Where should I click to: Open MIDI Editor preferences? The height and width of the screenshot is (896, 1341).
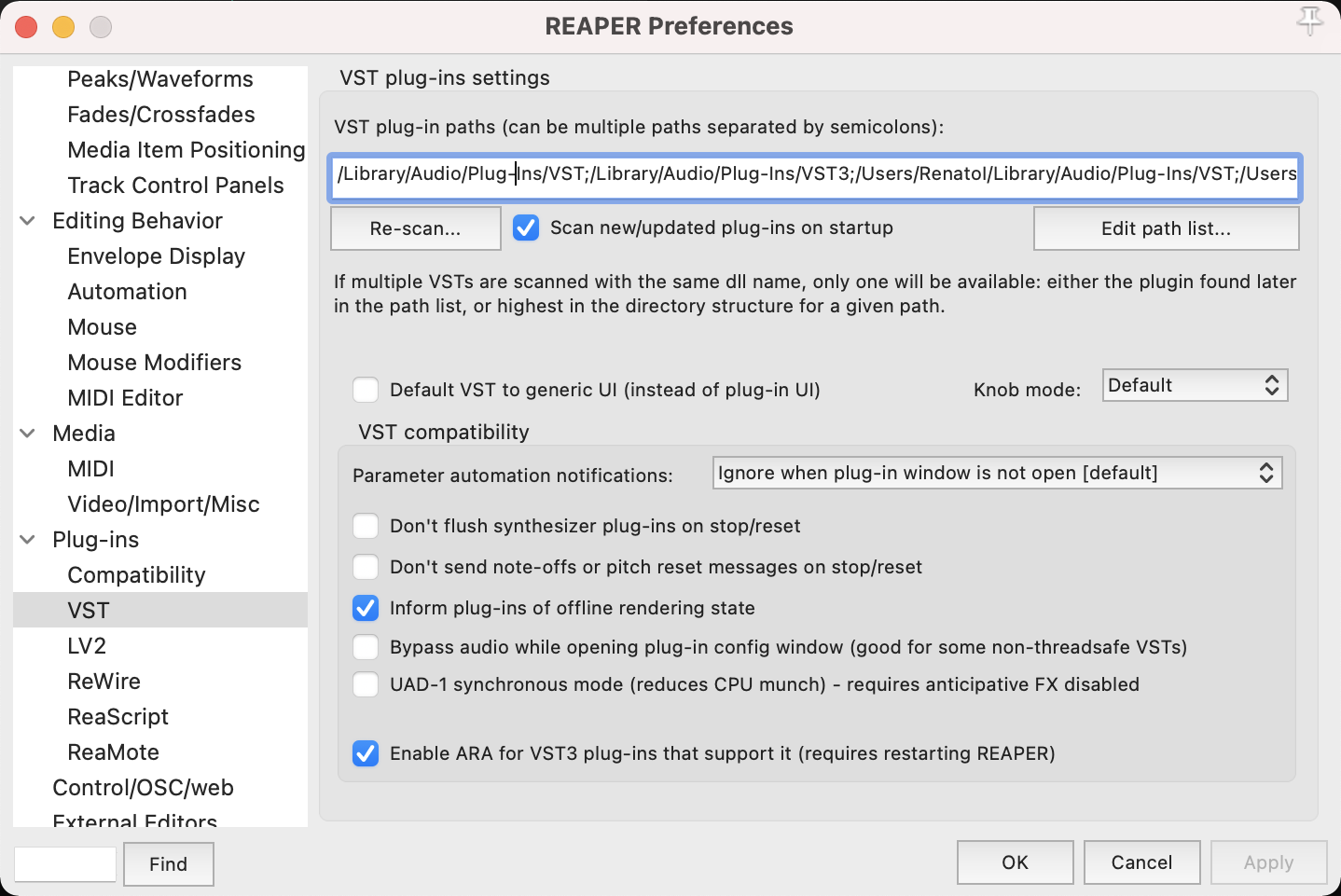[125, 398]
